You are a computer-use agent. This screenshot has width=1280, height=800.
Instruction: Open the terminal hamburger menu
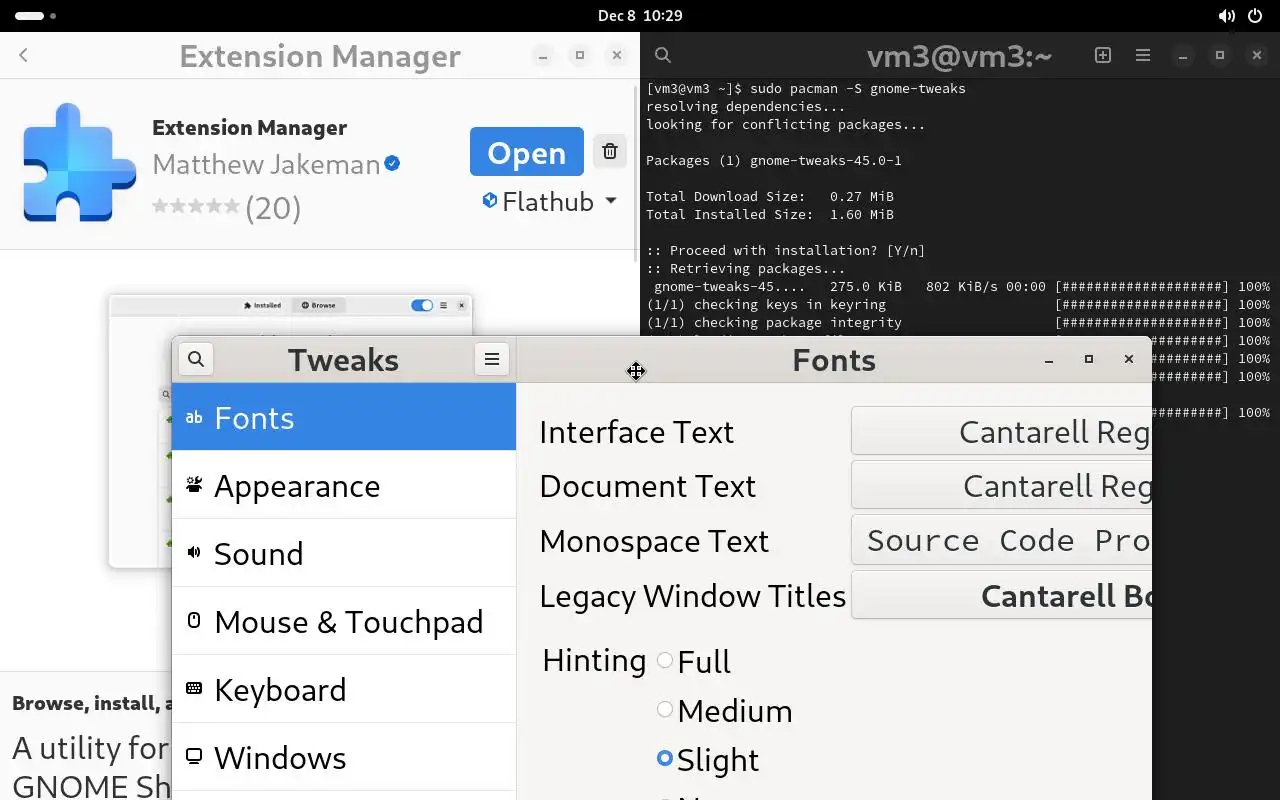1143,56
